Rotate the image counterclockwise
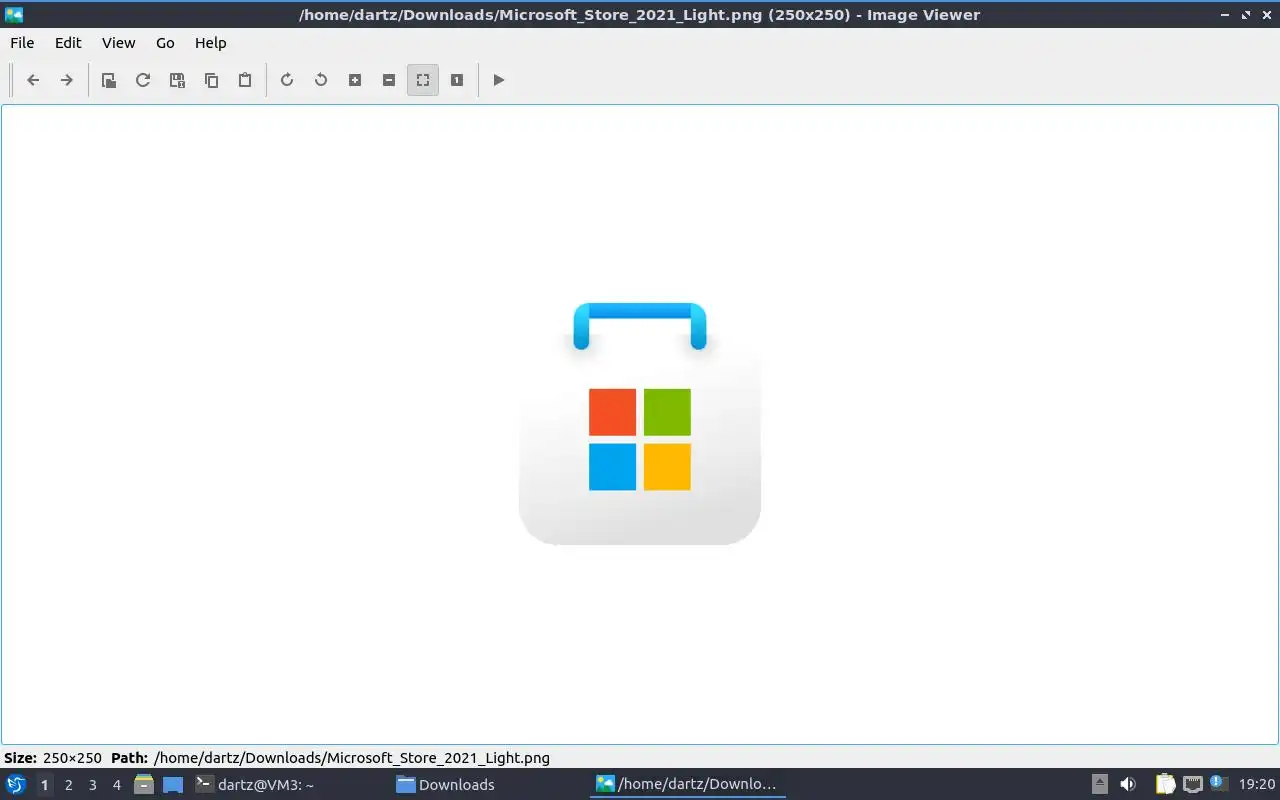The height and width of the screenshot is (800, 1280). pos(321,80)
